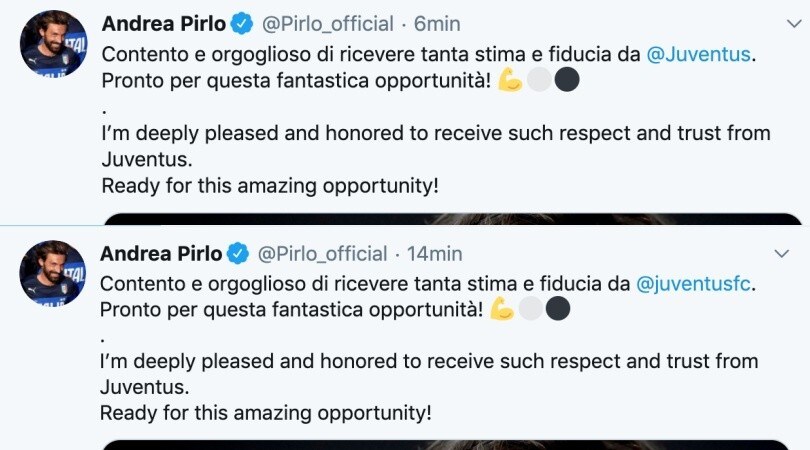Click Andrea Pirlo's name on the 6min tweet
Image resolution: width=810 pixels, height=450 pixels.
click(164, 24)
